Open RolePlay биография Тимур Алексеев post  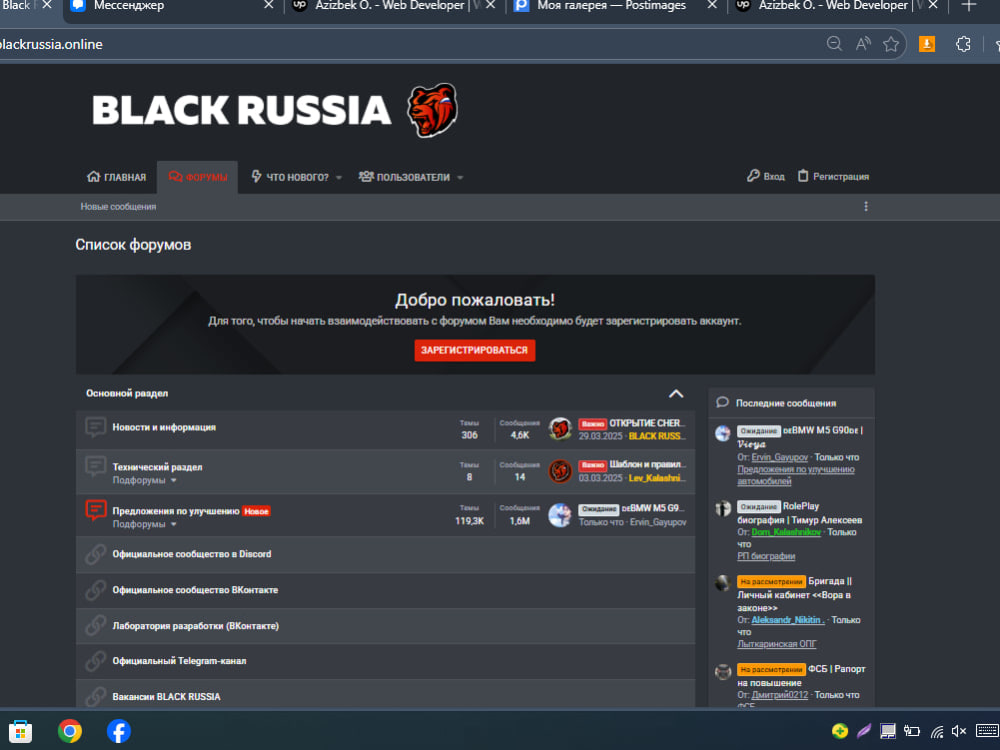800,513
